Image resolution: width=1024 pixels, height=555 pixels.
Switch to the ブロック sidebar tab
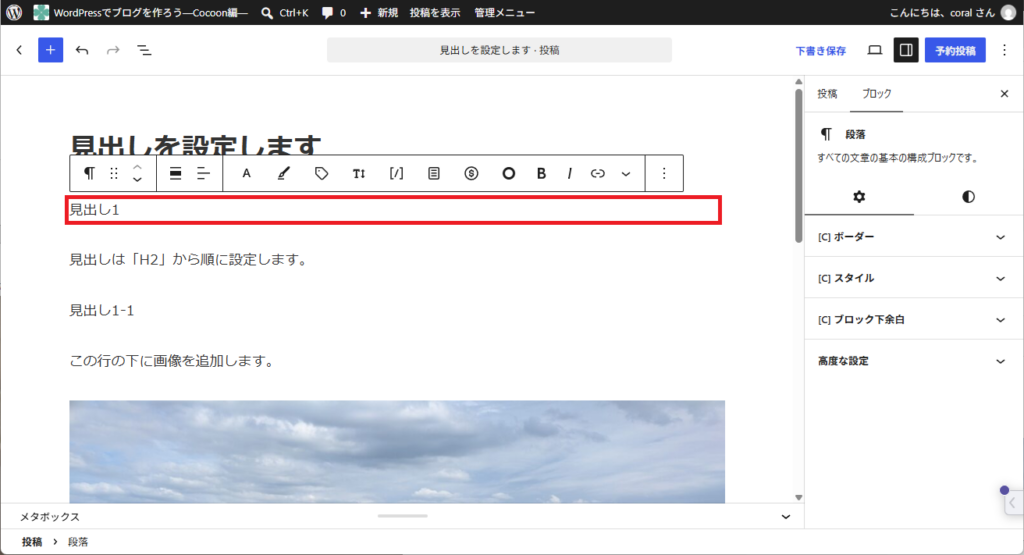pyautogui.click(x=876, y=93)
